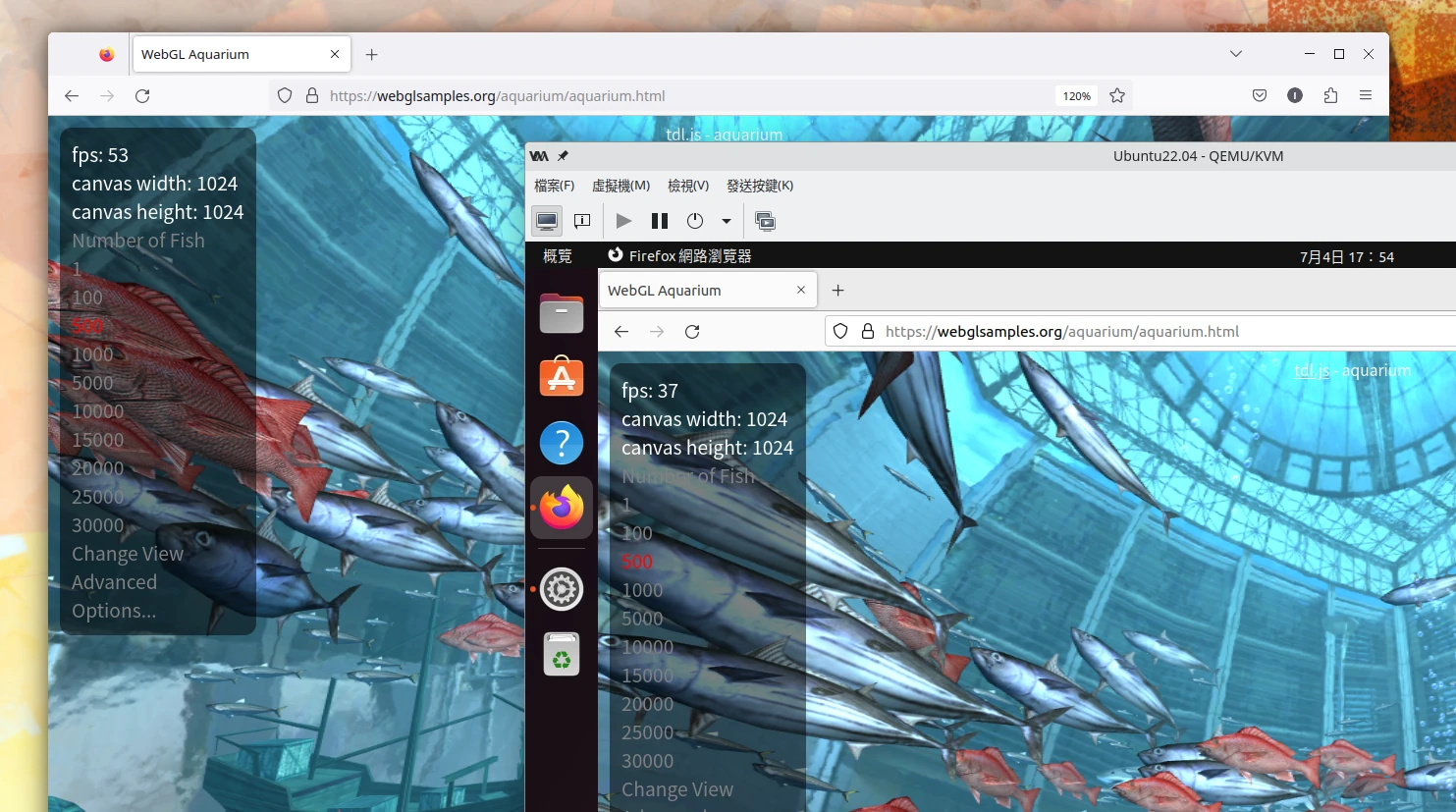
Task: Open the 虛擬機(M) menu
Action: click(x=620, y=186)
